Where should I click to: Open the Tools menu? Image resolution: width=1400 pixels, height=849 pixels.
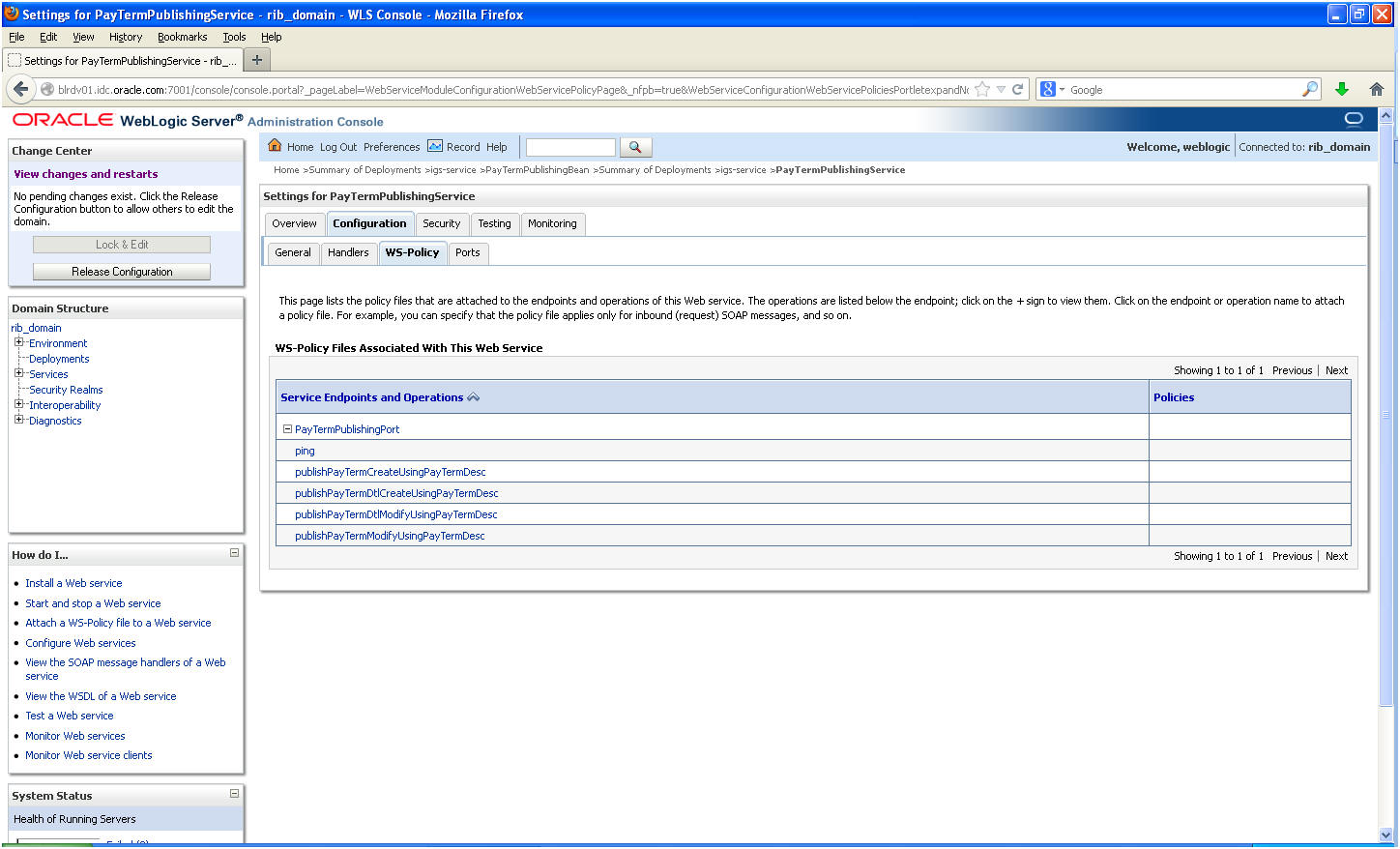[234, 37]
